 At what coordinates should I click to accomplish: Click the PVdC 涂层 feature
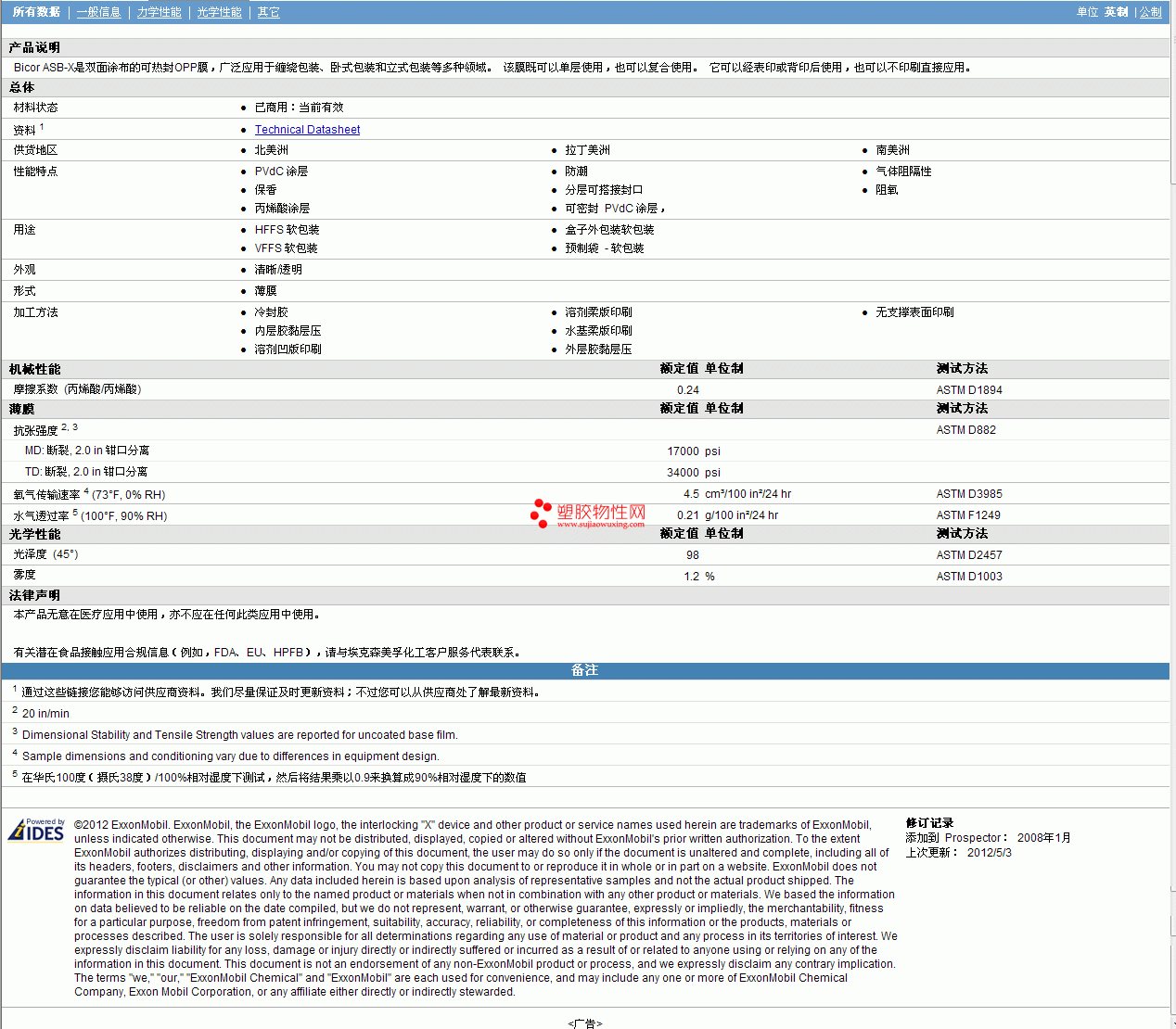click(281, 171)
